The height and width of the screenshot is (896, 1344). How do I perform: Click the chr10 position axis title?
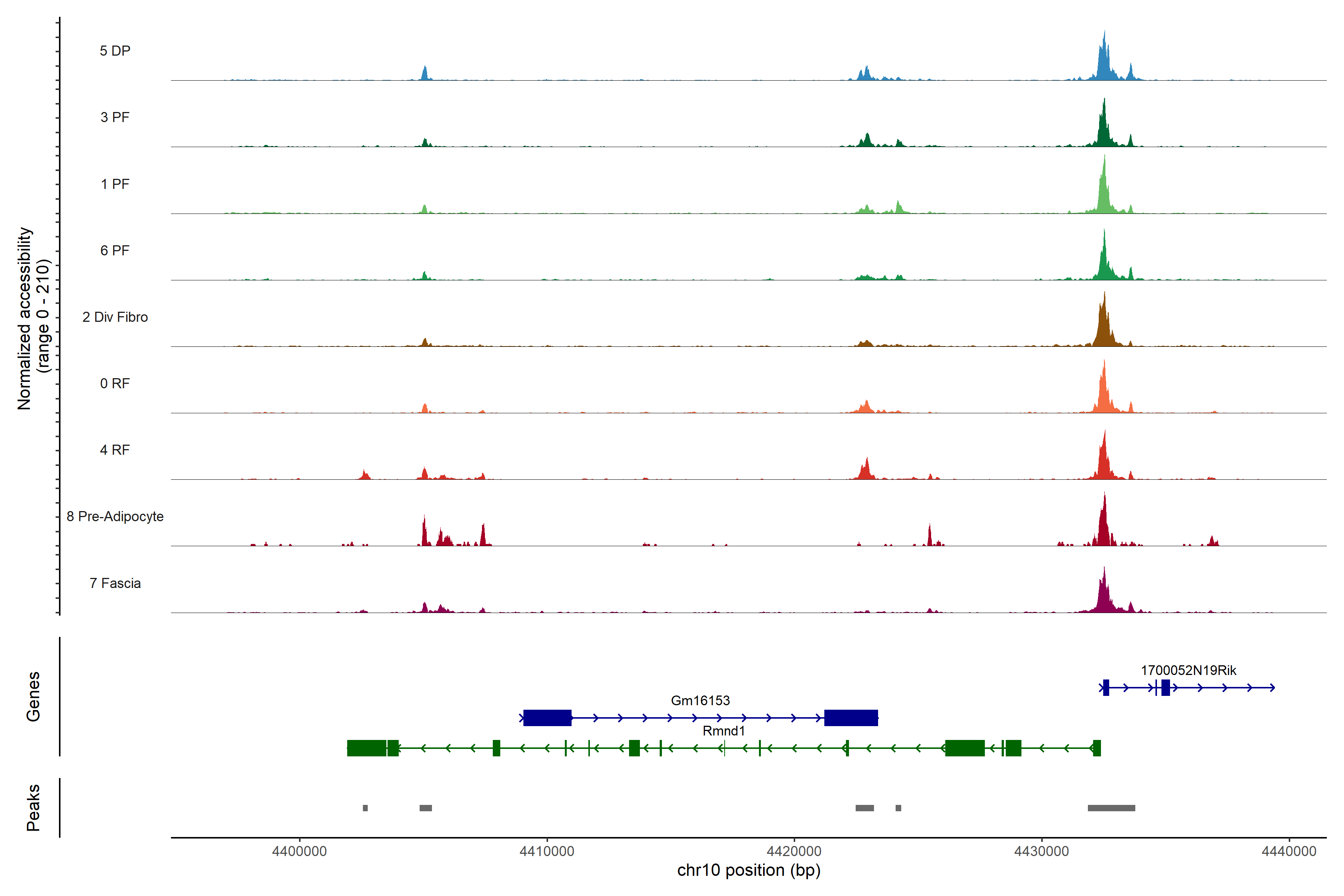[x=749, y=870]
